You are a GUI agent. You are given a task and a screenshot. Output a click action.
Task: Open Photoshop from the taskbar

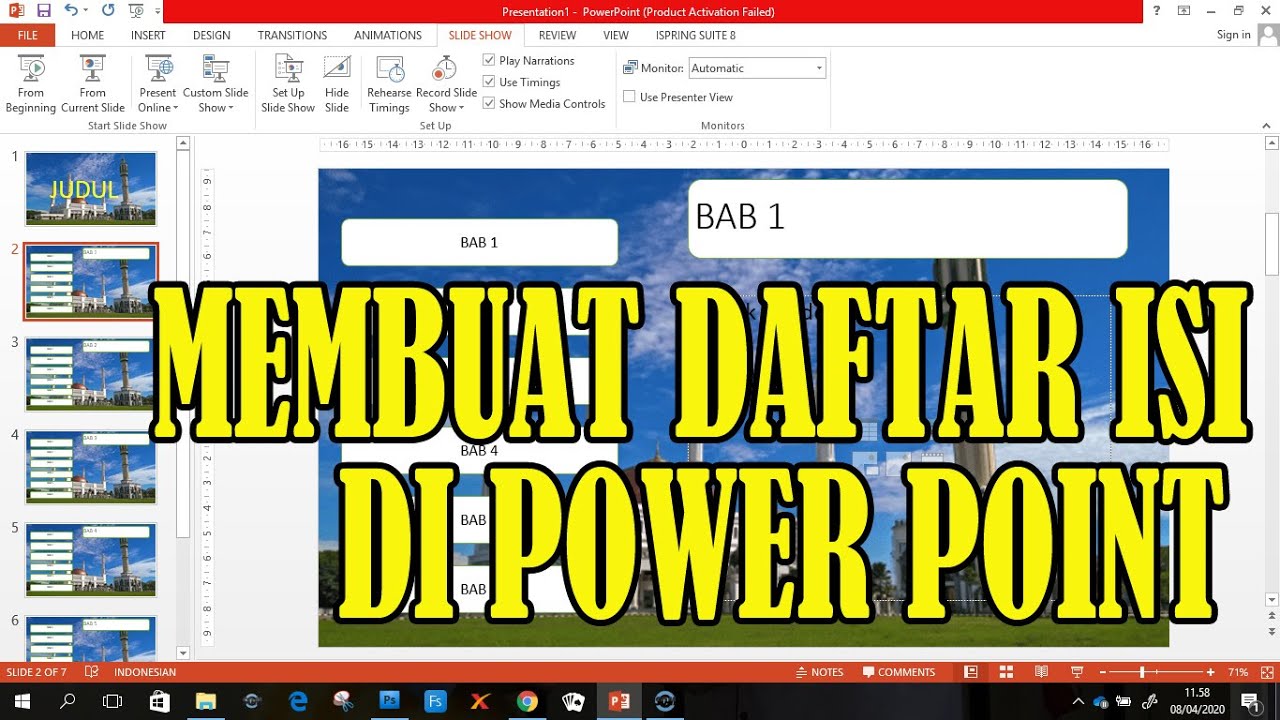(x=389, y=701)
